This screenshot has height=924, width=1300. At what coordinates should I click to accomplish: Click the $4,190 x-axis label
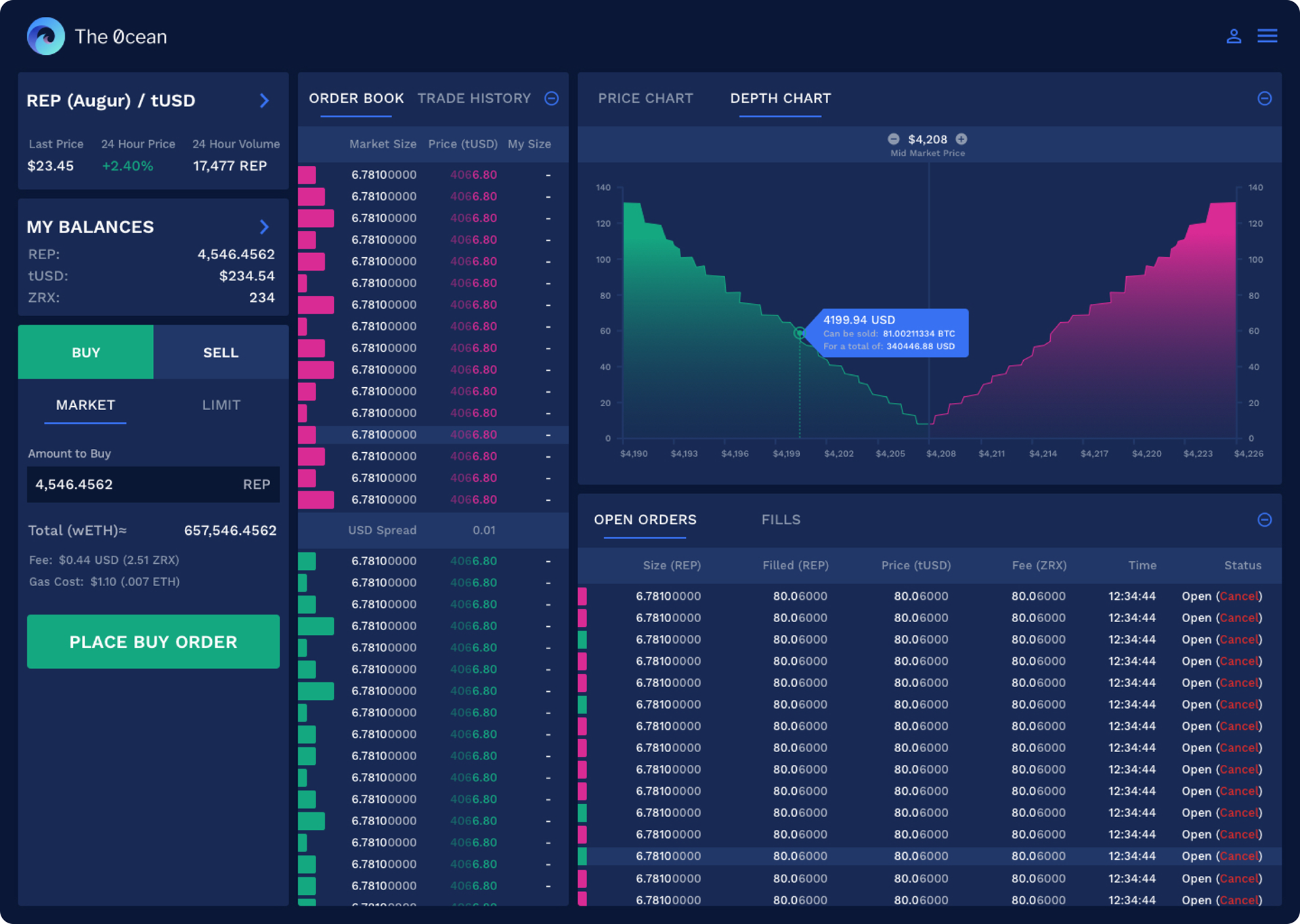point(634,454)
